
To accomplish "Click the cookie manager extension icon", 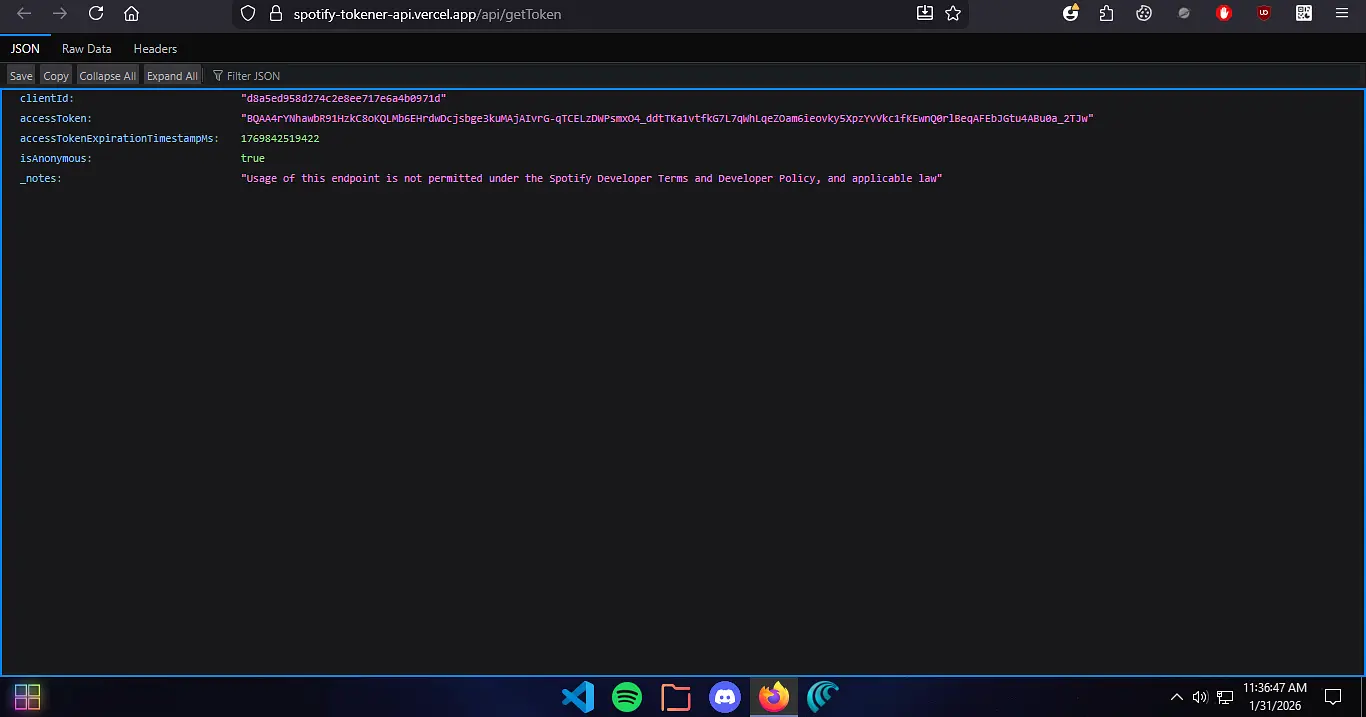I will 1145,14.
